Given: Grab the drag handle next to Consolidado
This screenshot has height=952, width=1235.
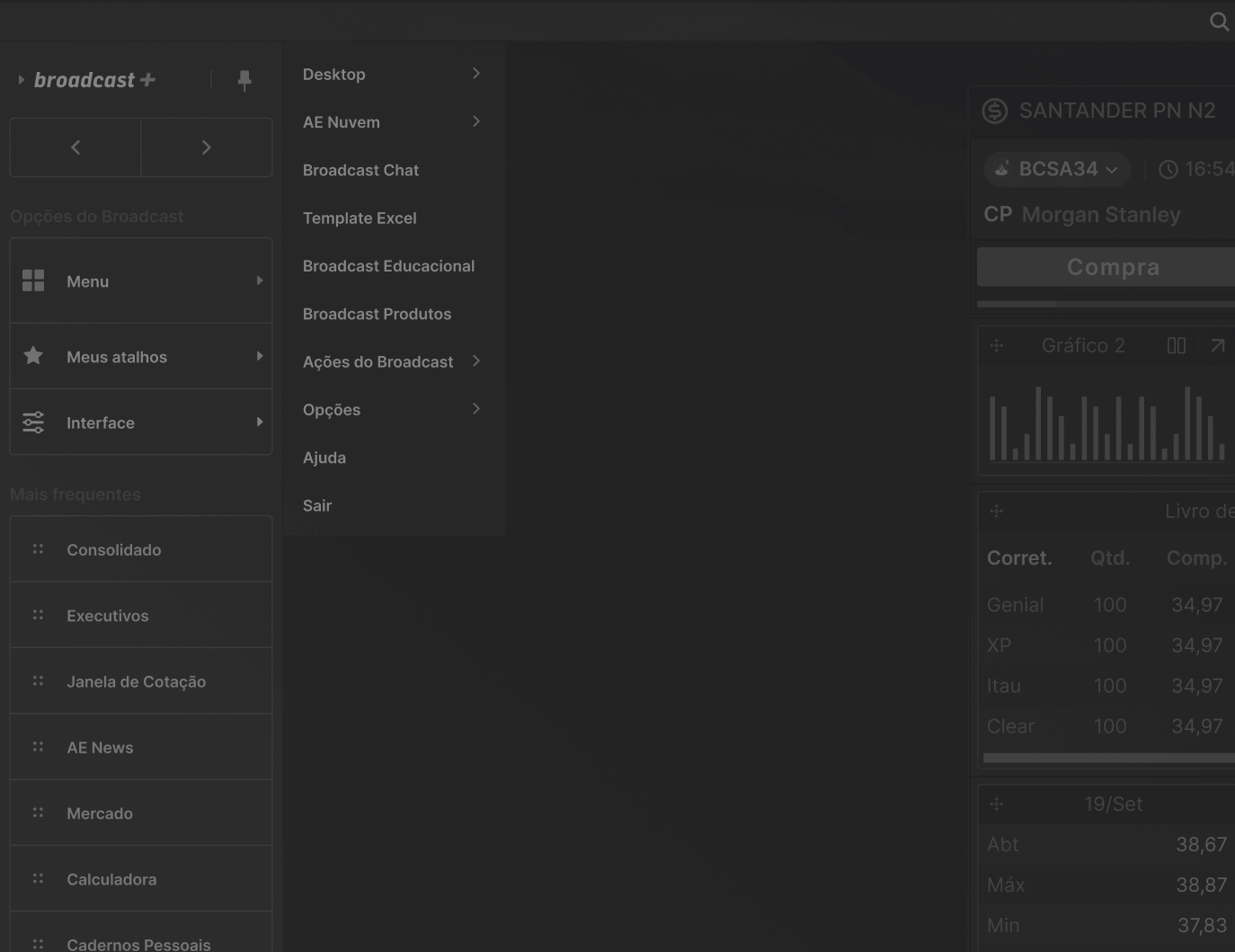Looking at the screenshot, I should [x=38, y=549].
